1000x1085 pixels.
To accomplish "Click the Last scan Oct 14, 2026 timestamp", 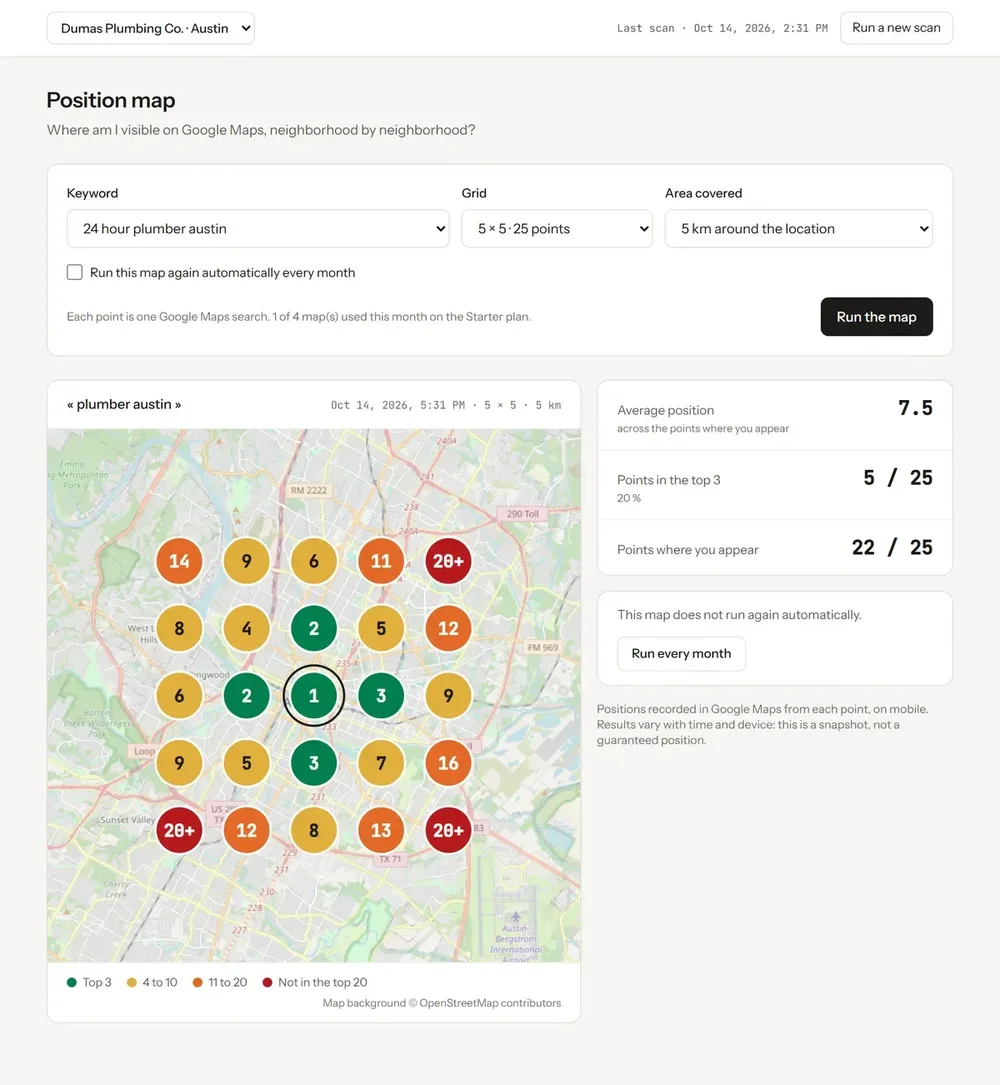I will 722,28.
